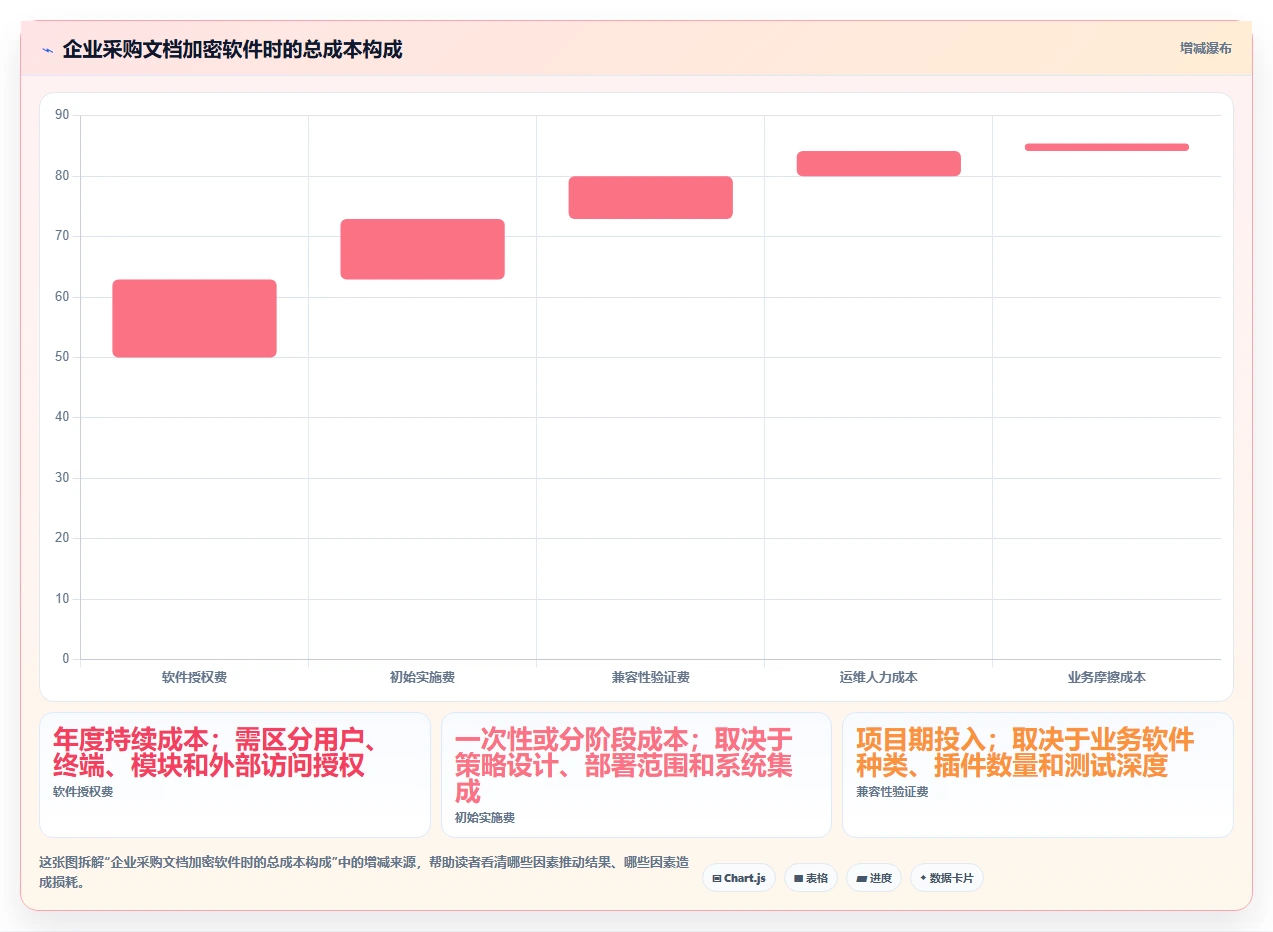Click the 兼容性验证费 waterfall bar
Image resolution: width=1273 pixels, height=932 pixels.
pyautogui.click(x=650, y=198)
